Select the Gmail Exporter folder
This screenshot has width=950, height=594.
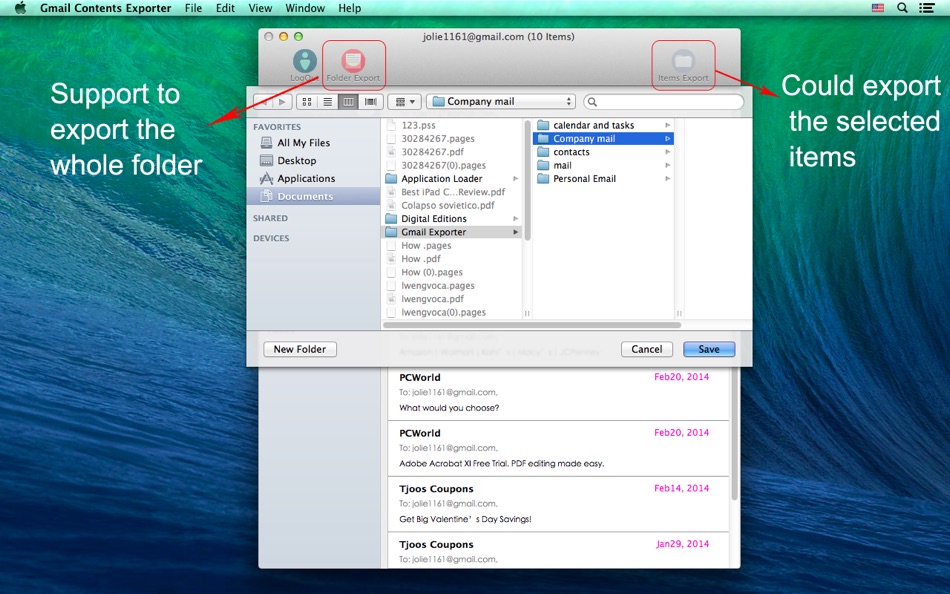tap(453, 232)
